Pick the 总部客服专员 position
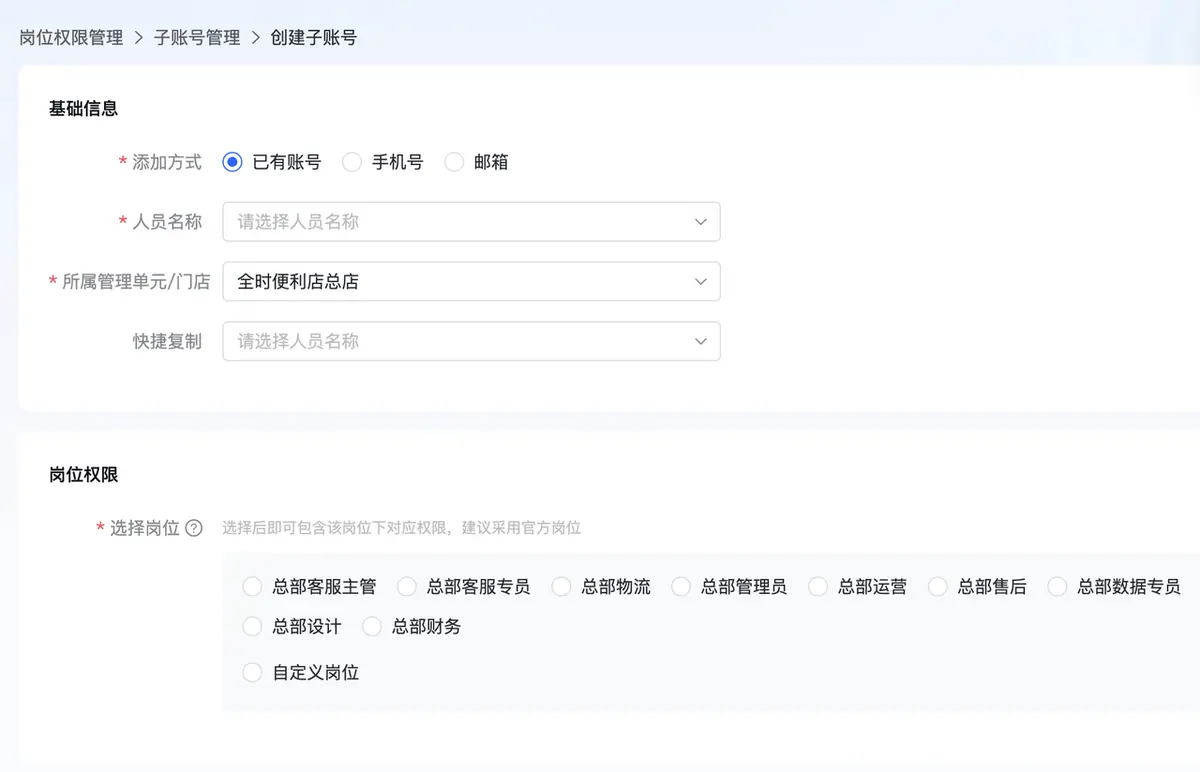Screen dimensions: 1200x772 coord(407,587)
